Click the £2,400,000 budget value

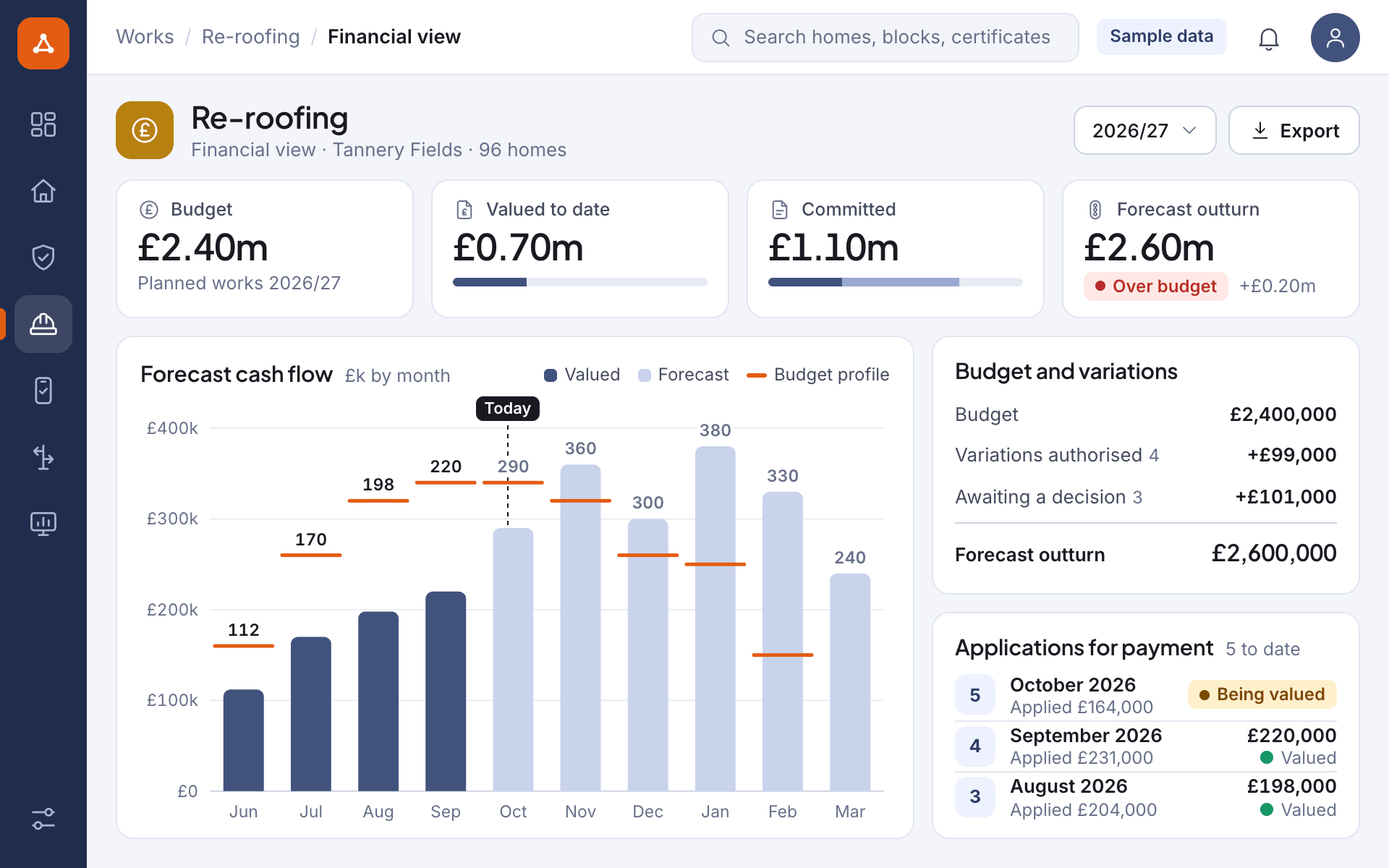[x=1283, y=414]
